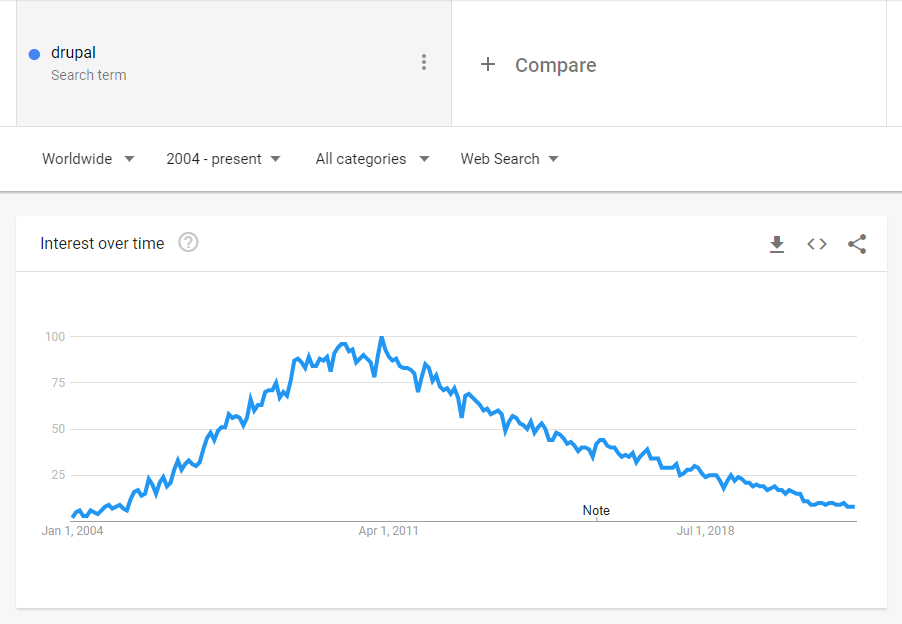Open the embed code icon

817,244
